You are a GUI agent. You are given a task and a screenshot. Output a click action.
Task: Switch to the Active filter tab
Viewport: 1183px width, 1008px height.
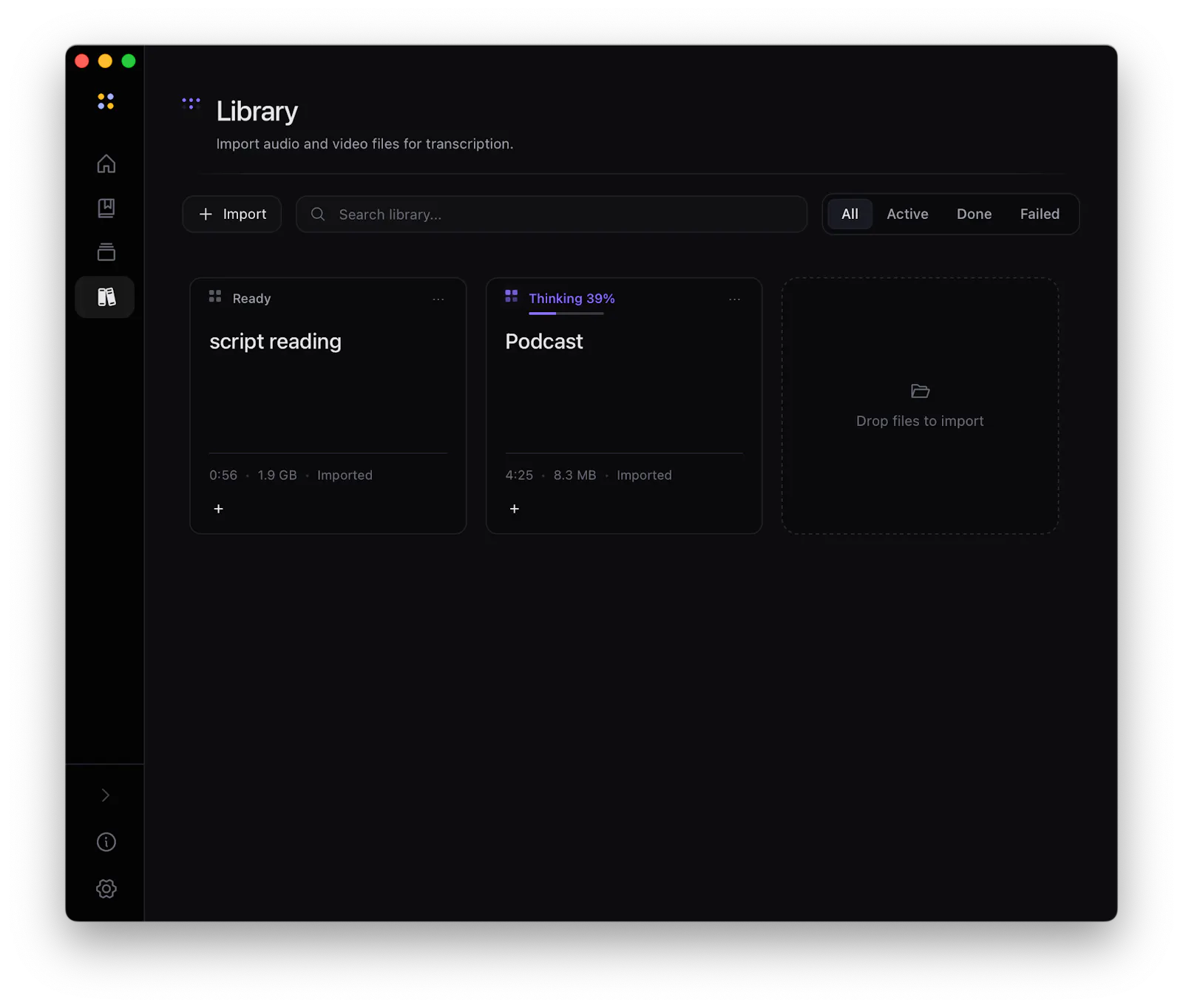pos(907,214)
